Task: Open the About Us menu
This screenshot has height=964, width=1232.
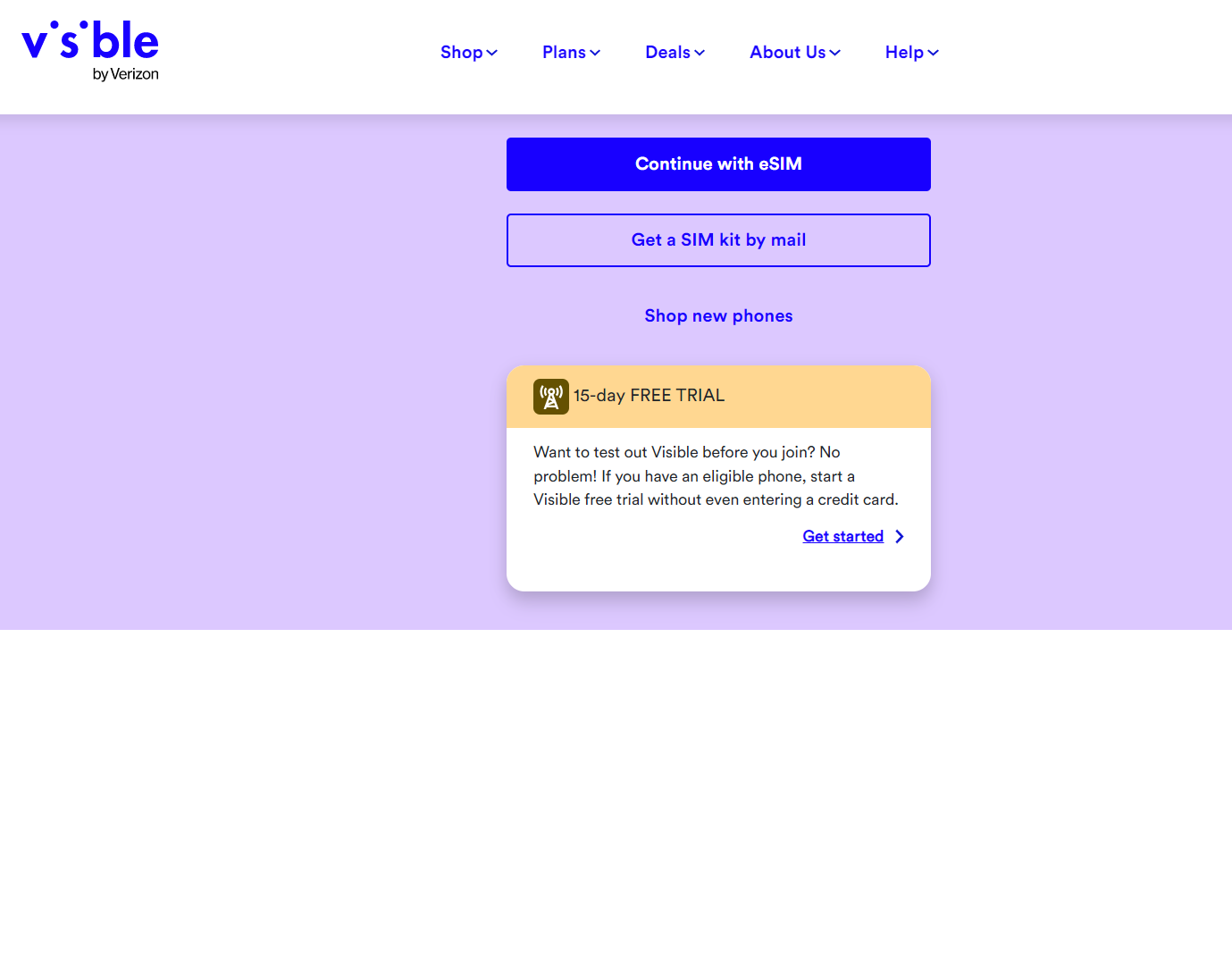Action: 795,53
